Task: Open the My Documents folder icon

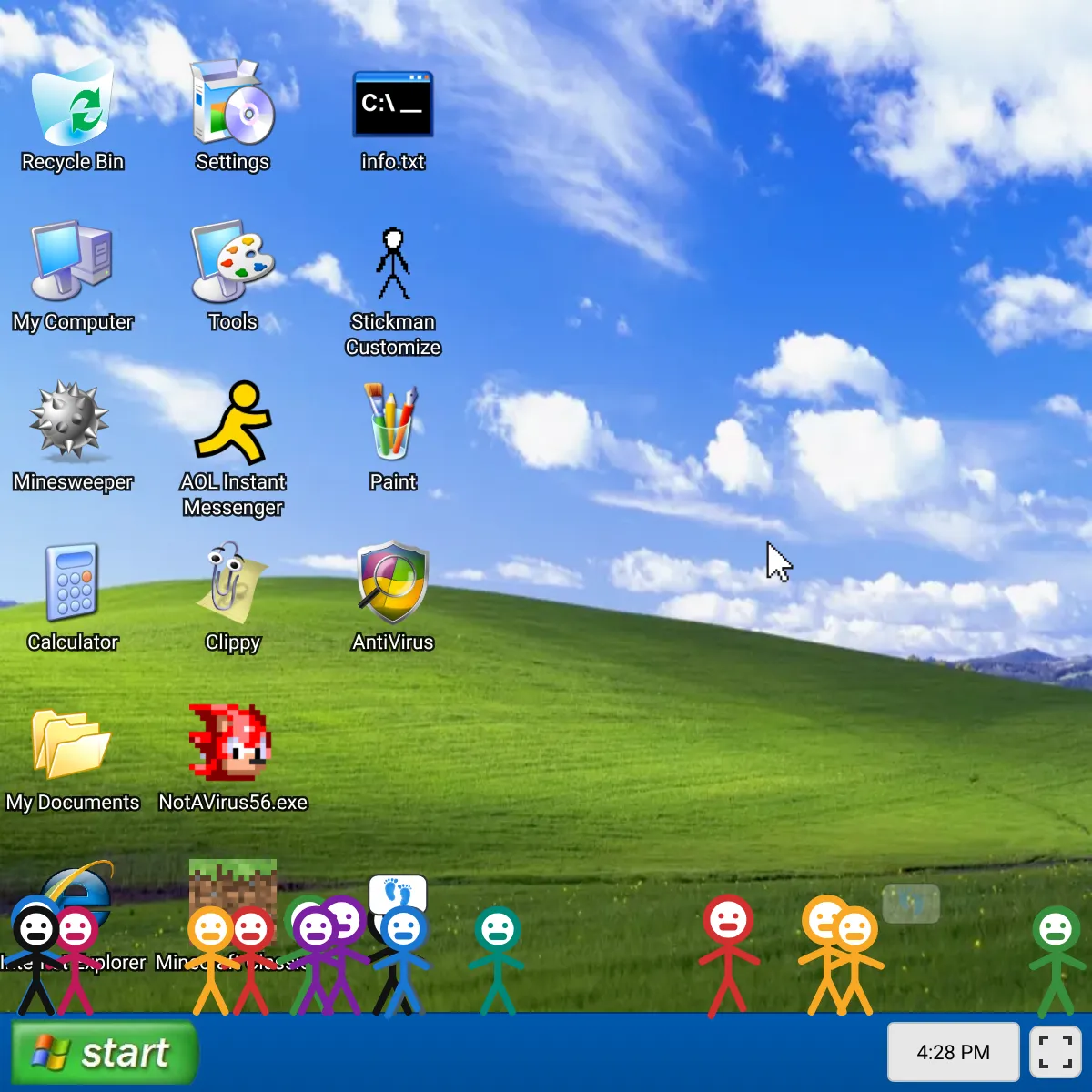Action: pos(71,744)
